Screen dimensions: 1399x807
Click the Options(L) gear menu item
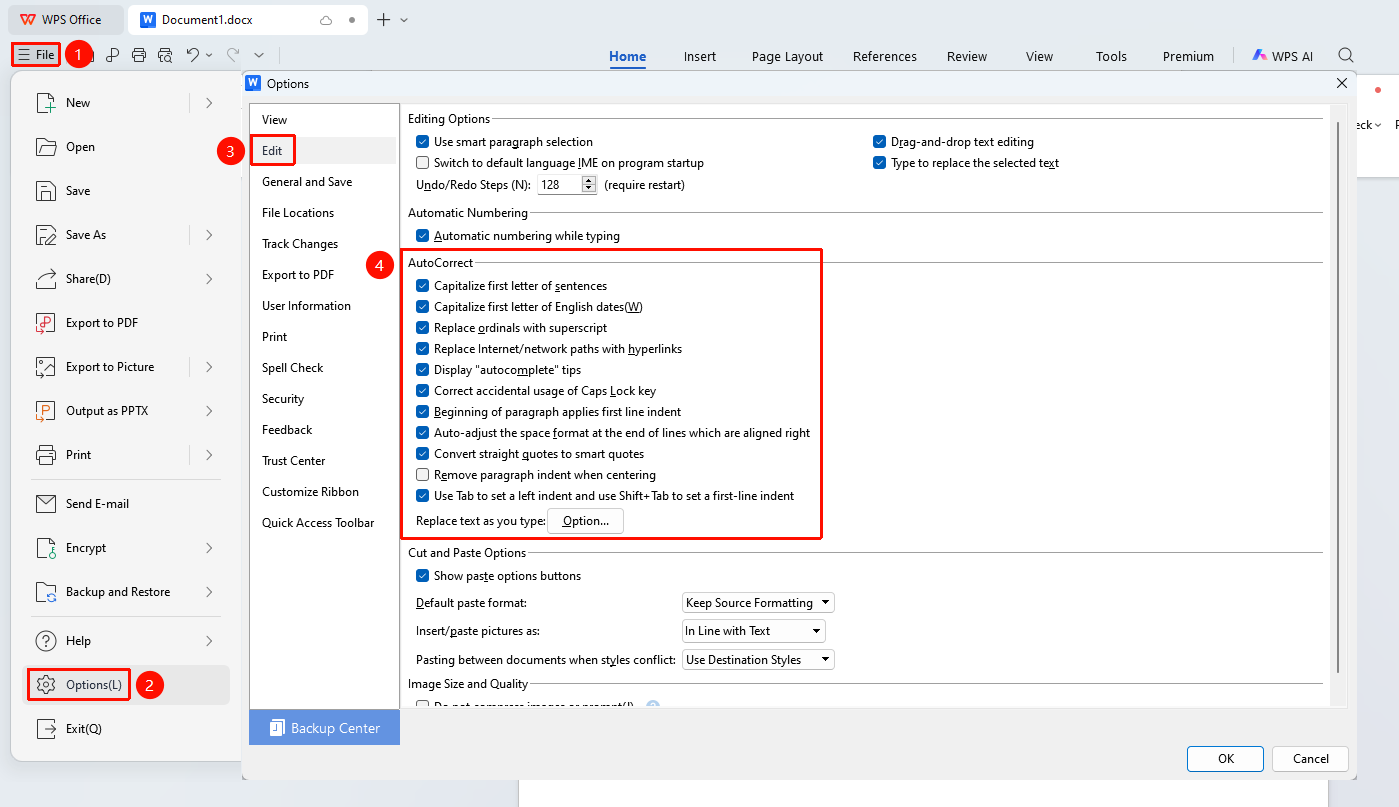(126, 685)
